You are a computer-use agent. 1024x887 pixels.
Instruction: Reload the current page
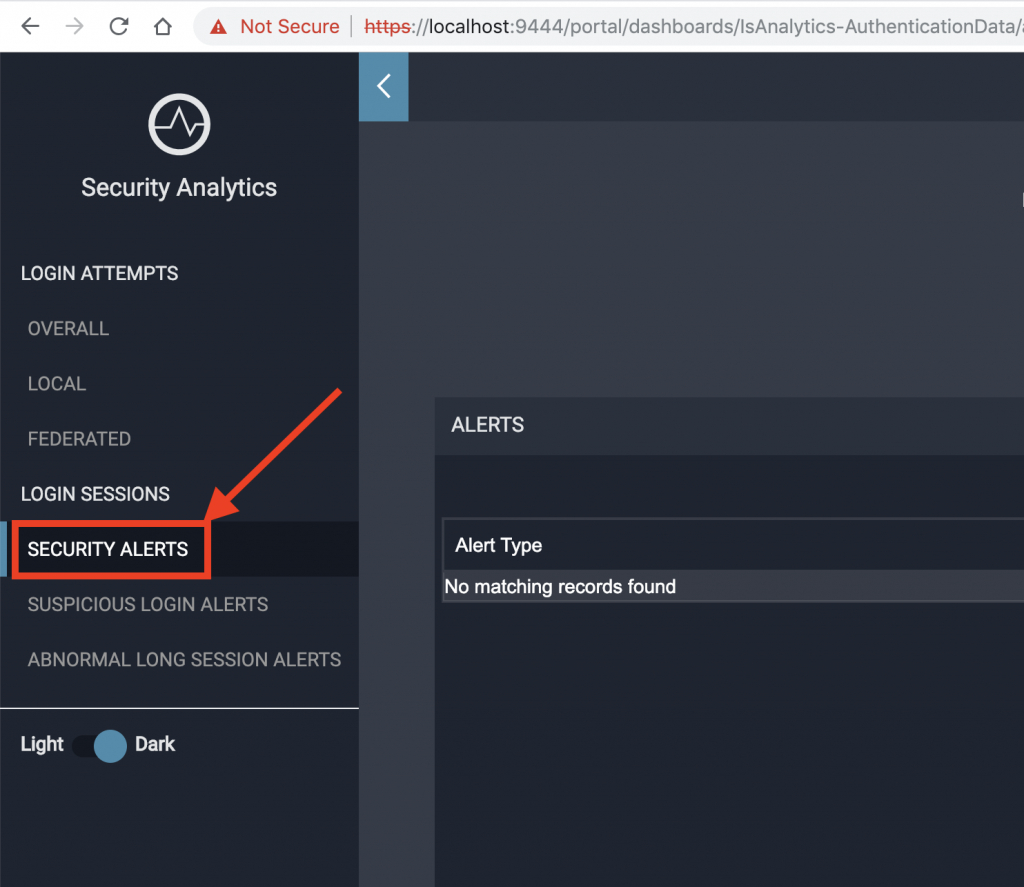[119, 27]
